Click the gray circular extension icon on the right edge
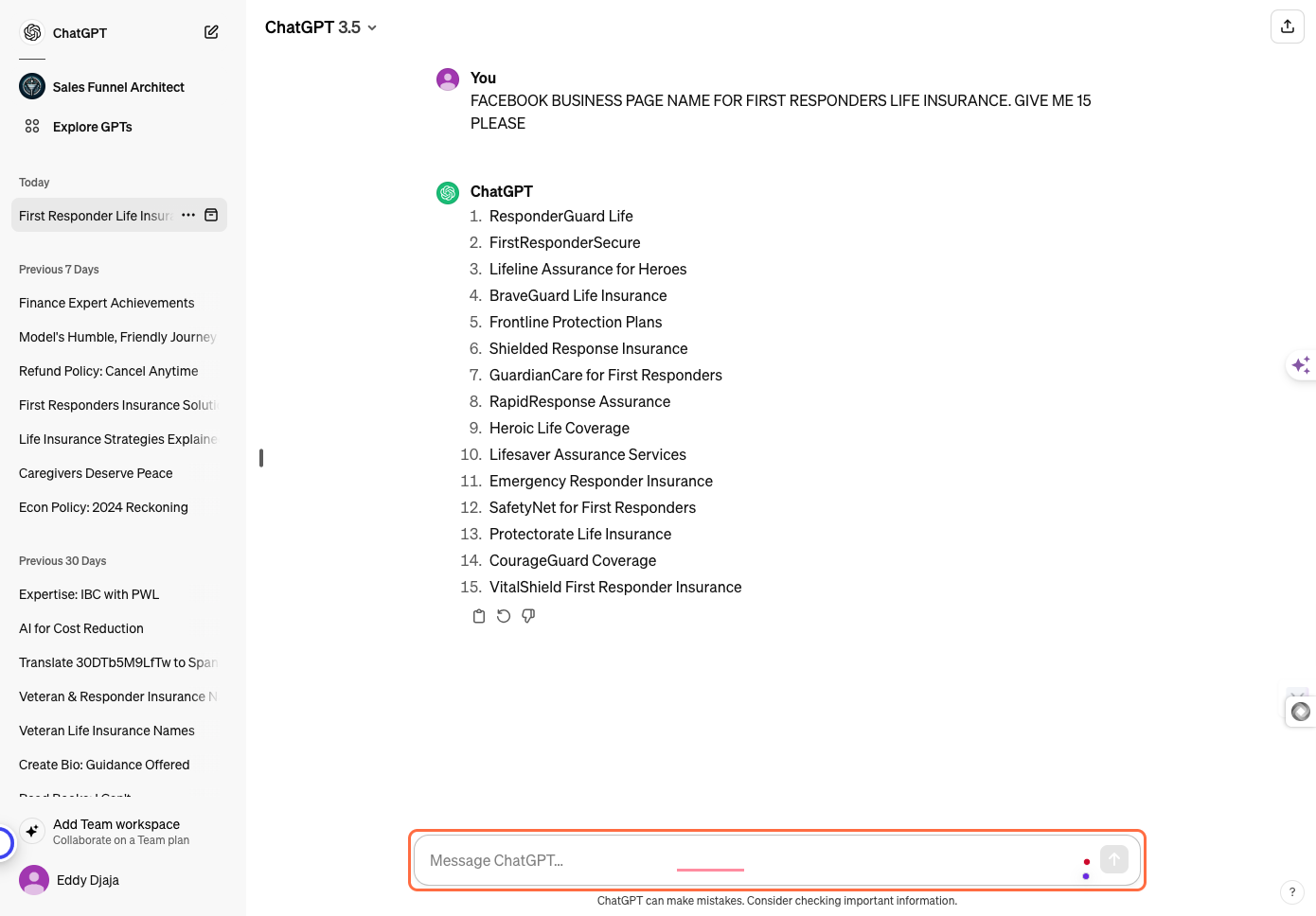This screenshot has height=916, width=1316. coord(1301,712)
